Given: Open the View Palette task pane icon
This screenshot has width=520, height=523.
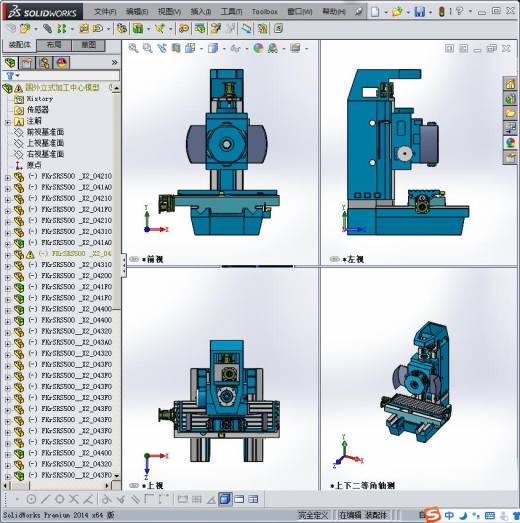Looking at the screenshot, I should (510, 128).
